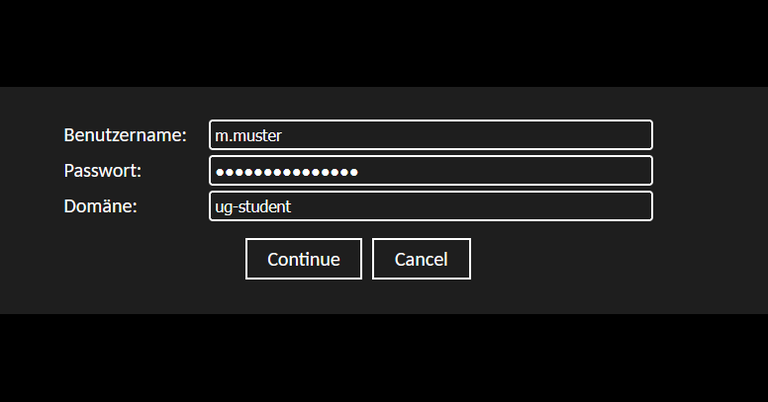Click the "Domäne:" label
Screen dimensions: 768x402
pyautogui.click(x=100, y=206)
